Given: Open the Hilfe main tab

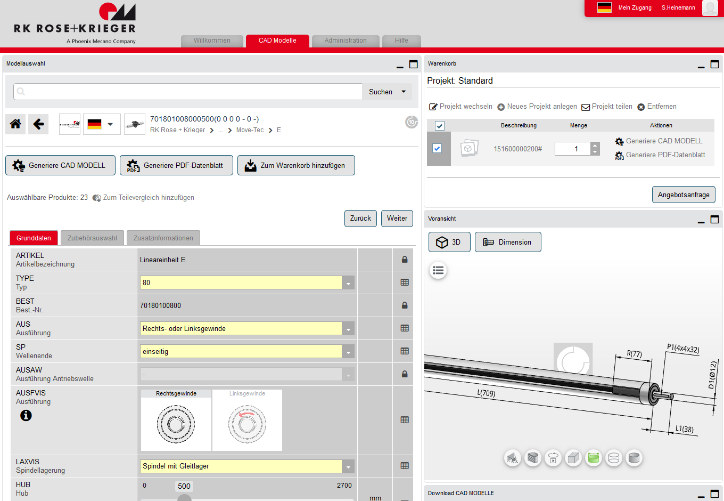Looking at the screenshot, I should 401,41.
